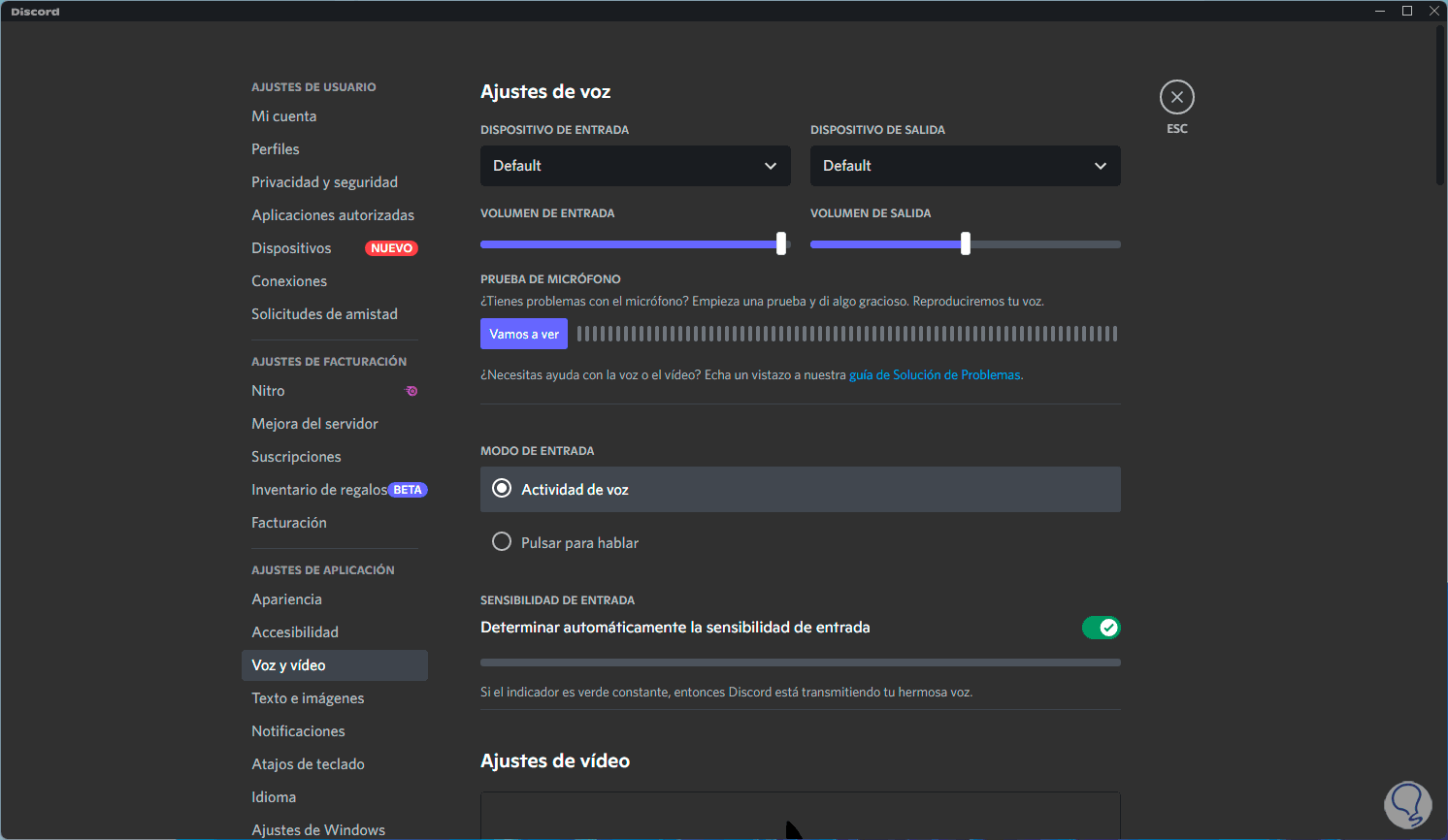Open Aplicaciones autorizadas settings
Image resolution: width=1448 pixels, height=840 pixels.
pyautogui.click(x=335, y=215)
